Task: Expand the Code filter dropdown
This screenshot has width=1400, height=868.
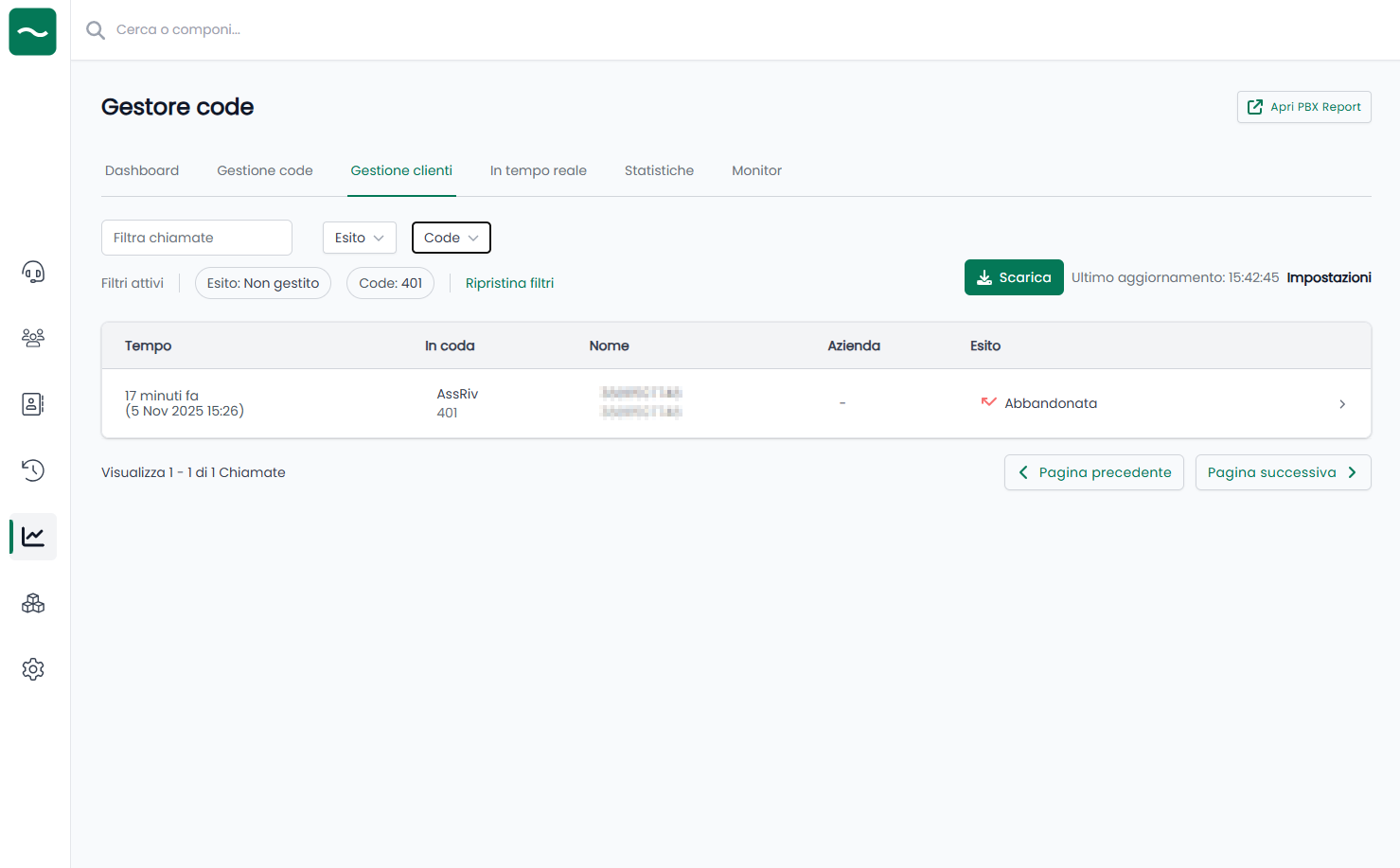Action: pyautogui.click(x=451, y=238)
